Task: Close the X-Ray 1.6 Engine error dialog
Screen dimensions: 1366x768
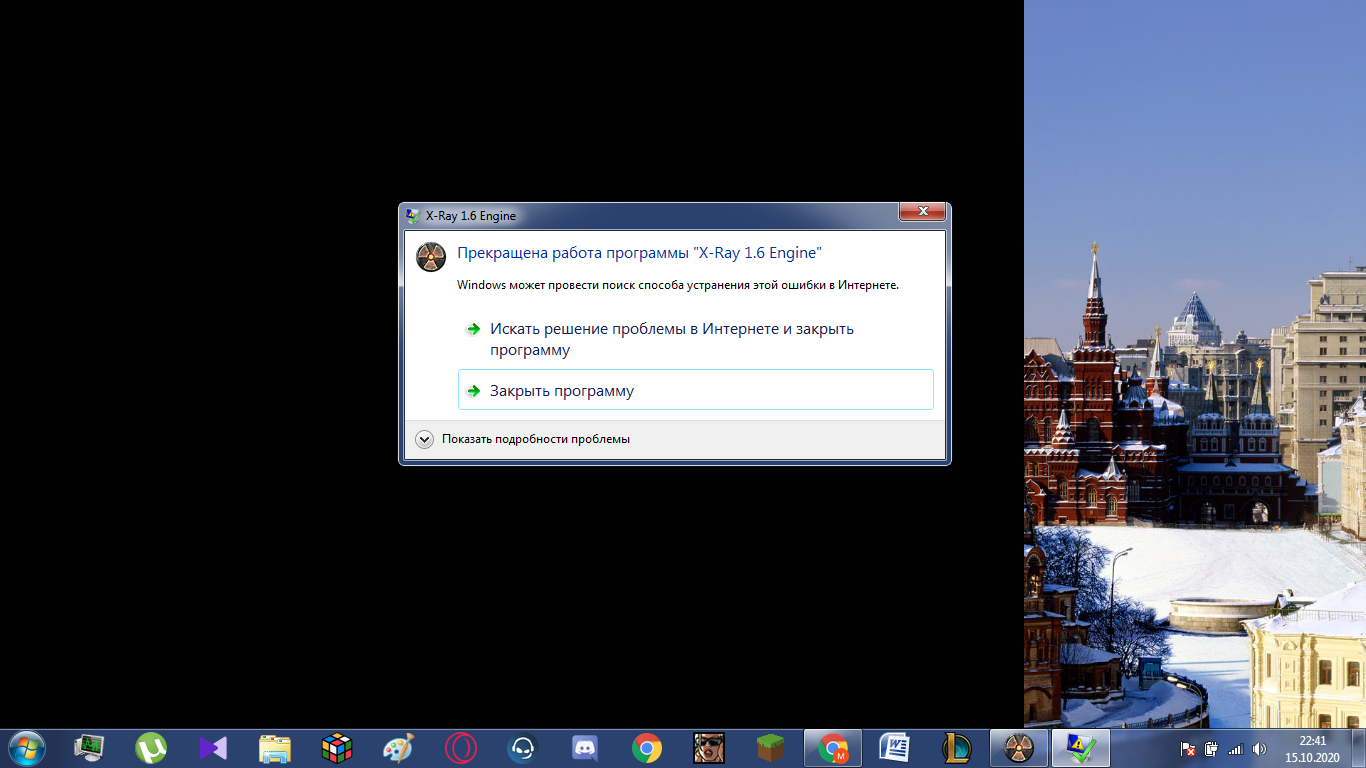Action: point(922,211)
